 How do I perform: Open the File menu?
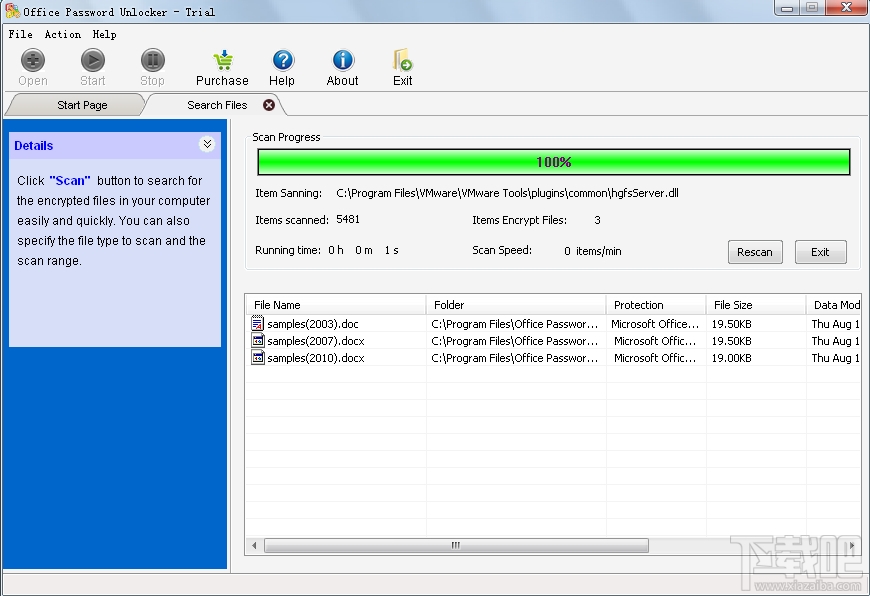(x=19, y=33)
